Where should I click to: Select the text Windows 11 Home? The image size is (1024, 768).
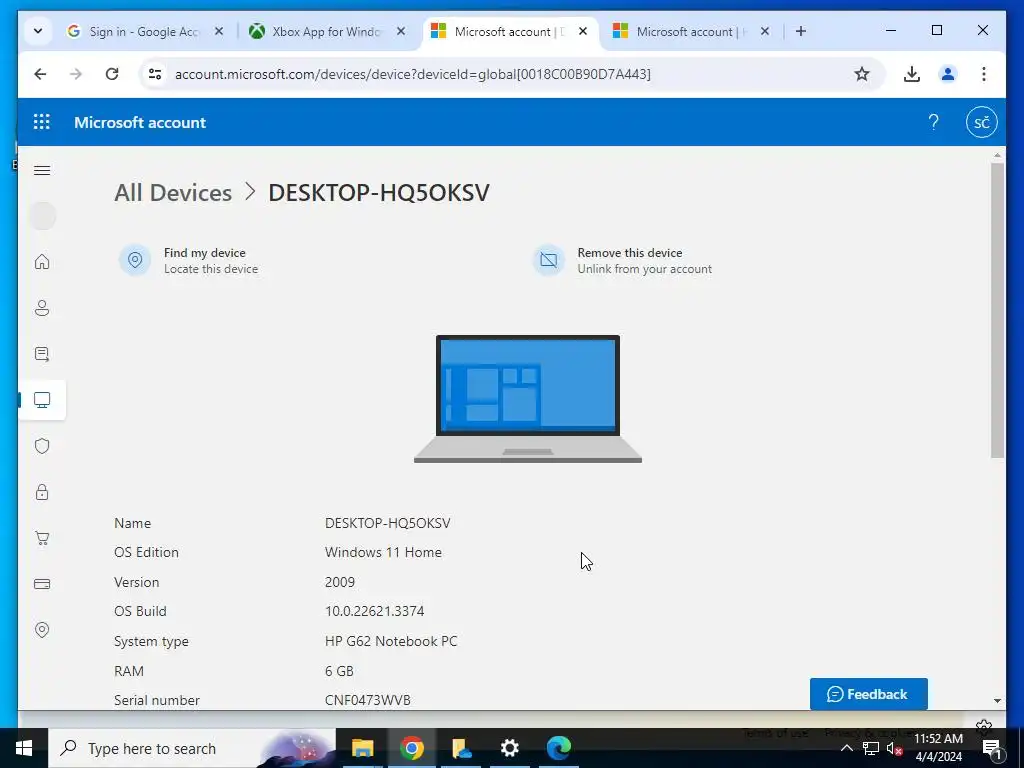pos(383,552)
